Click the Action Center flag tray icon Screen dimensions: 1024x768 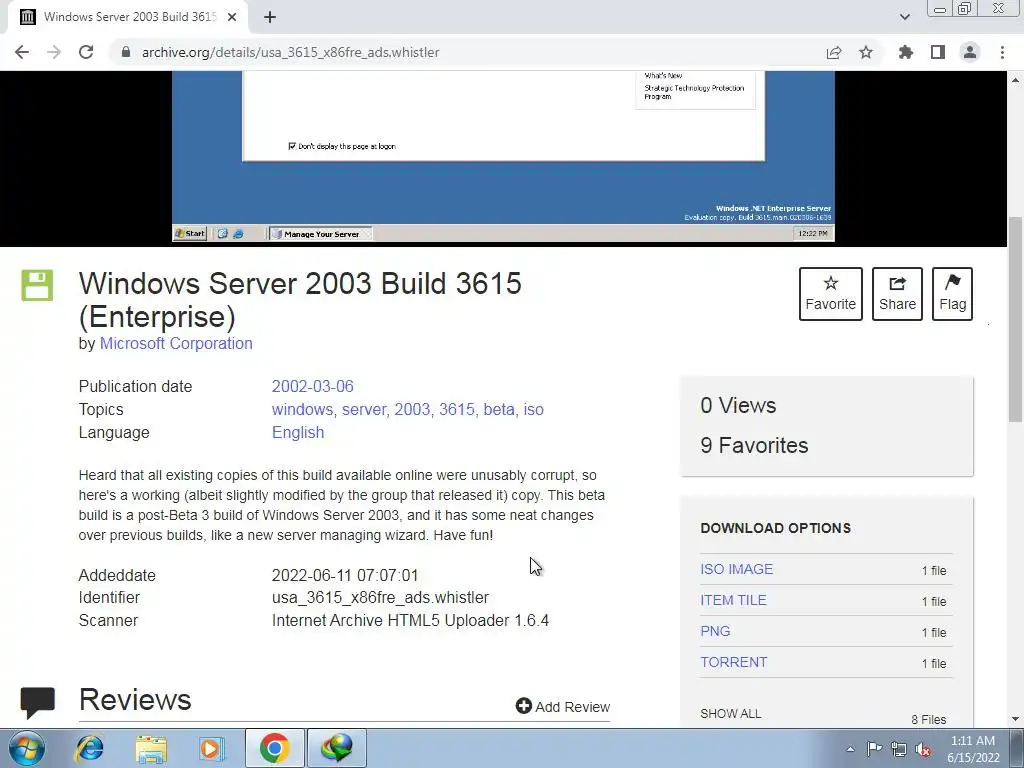(874, 748)
